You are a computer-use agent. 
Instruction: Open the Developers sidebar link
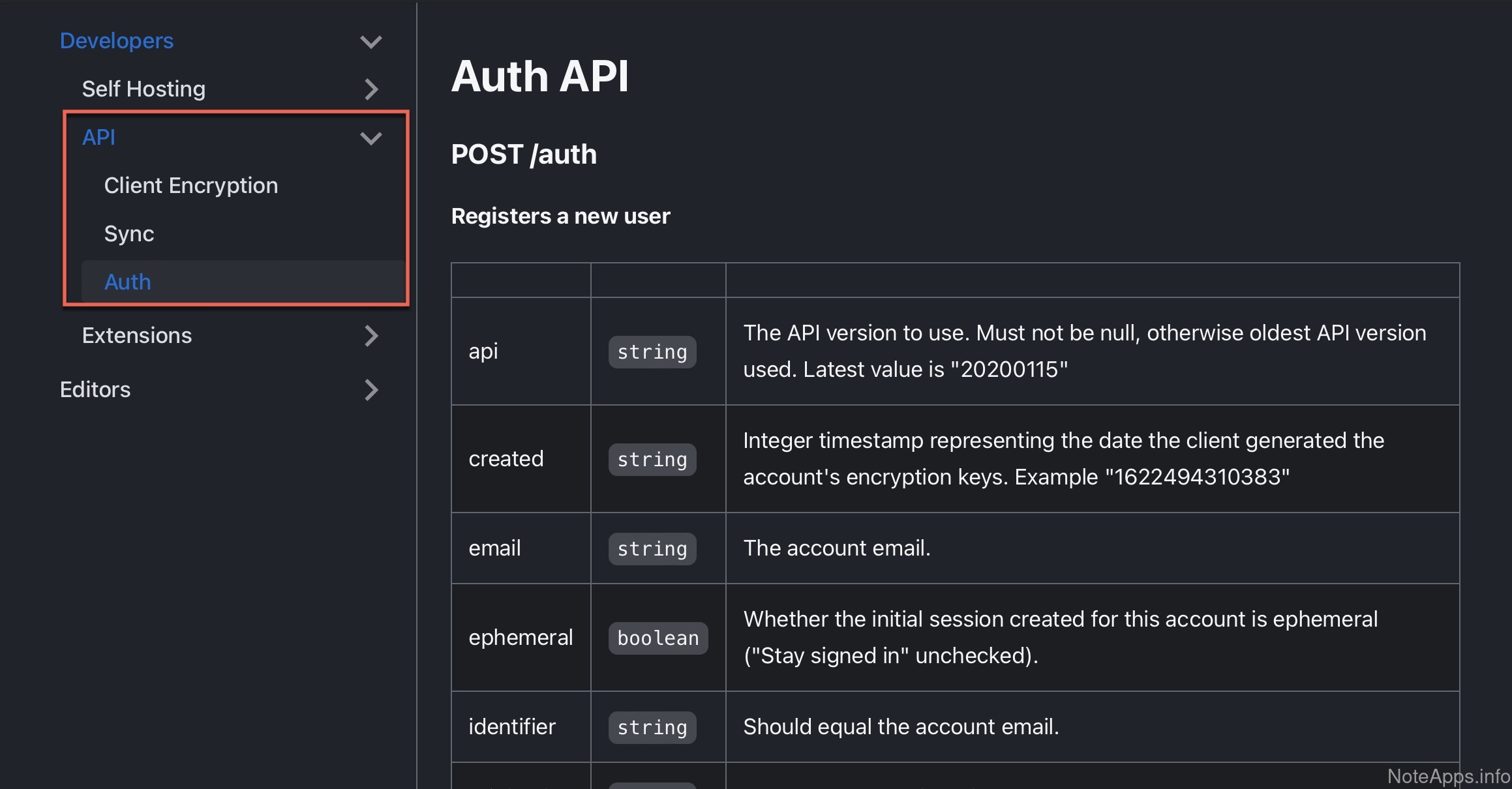117,40
